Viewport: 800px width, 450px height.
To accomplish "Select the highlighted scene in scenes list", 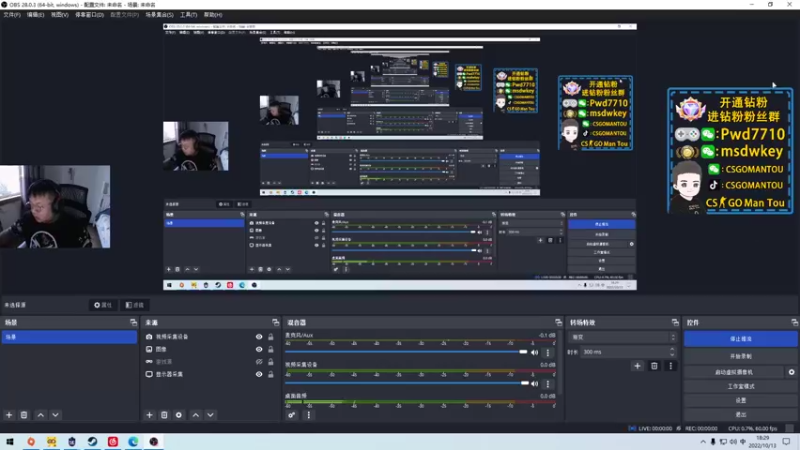I will click(x=69, y=337).
